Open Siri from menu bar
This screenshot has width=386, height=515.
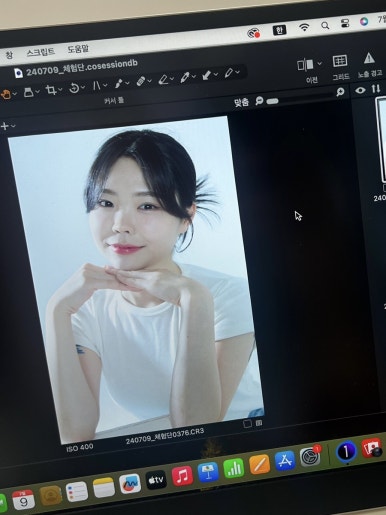[364, 21]
